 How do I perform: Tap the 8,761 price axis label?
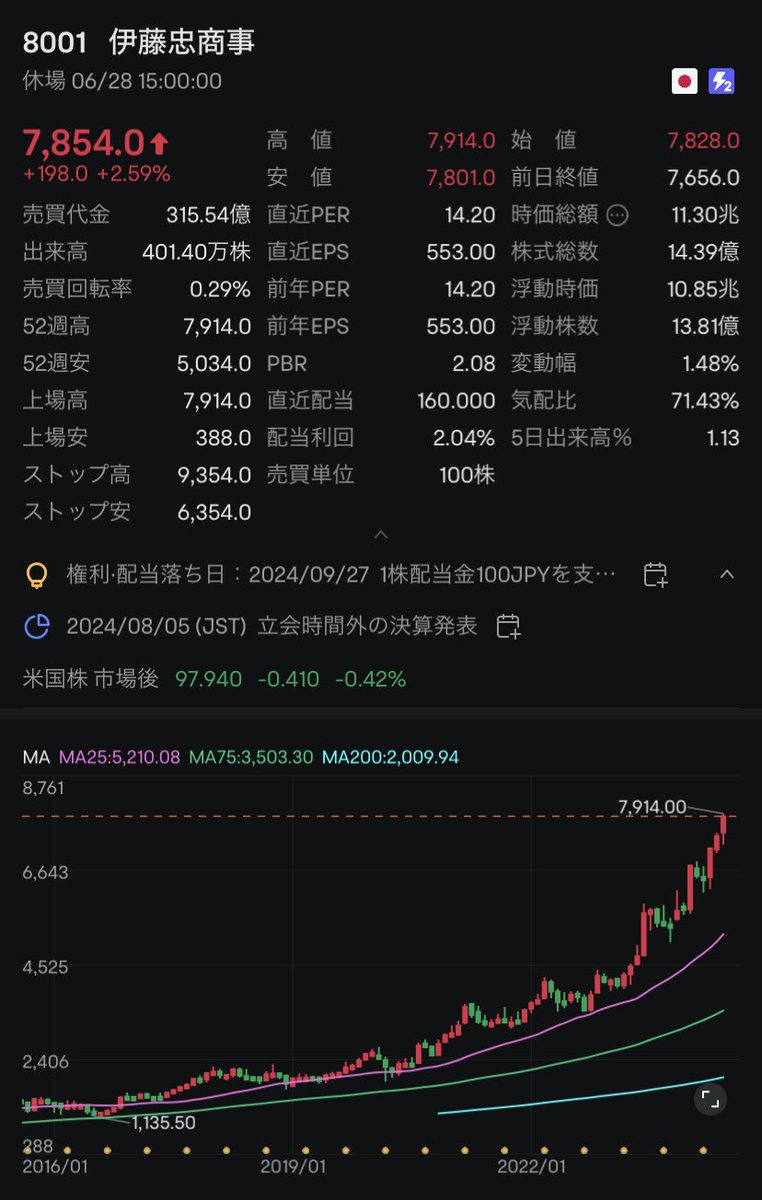pyautogui.click(x=43, y=787)
